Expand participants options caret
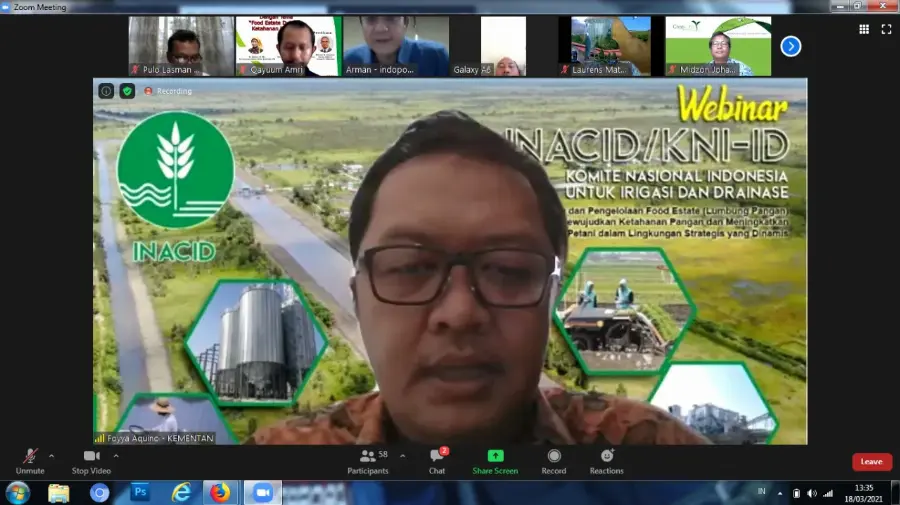 (402, 456)
